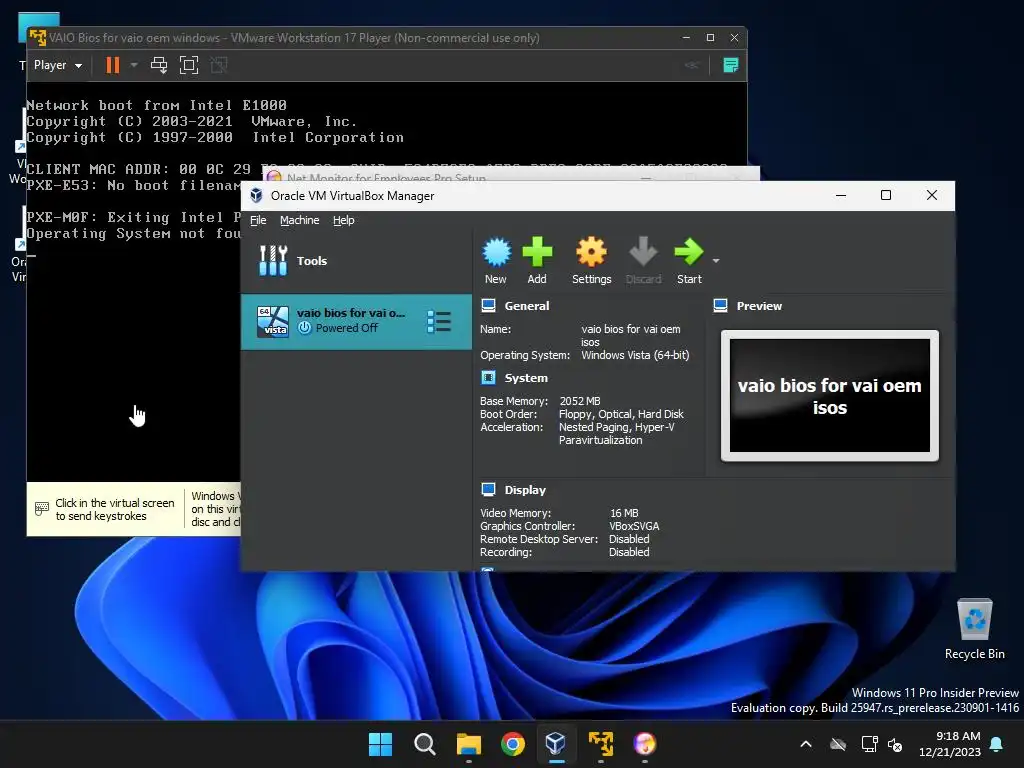Click the Graphics Controller value VBoxSVGA
This screenshot has width=1024, height=768.
(x=633, y=526)
